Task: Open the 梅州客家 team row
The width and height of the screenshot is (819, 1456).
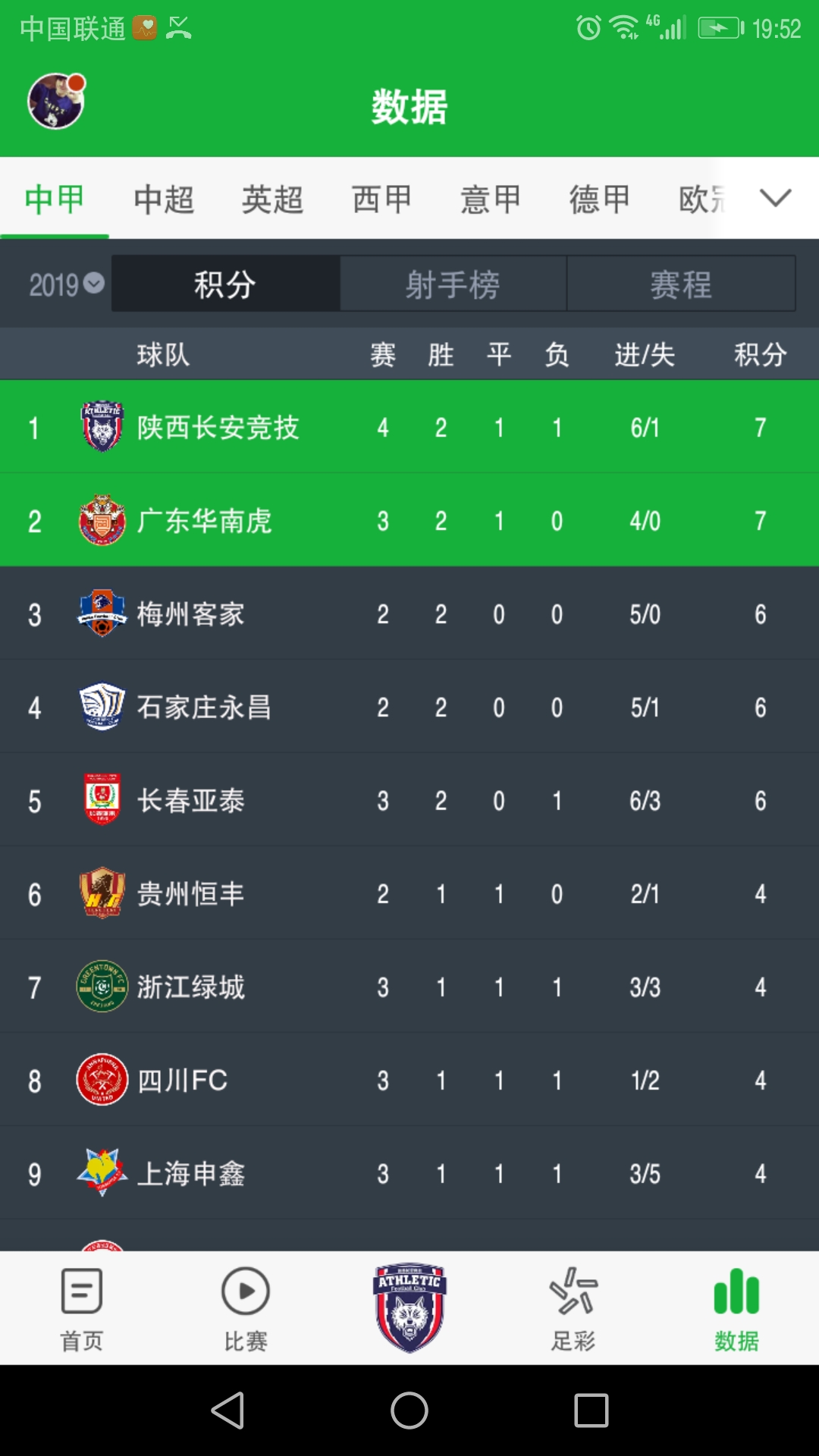Action: coord(409,613)
